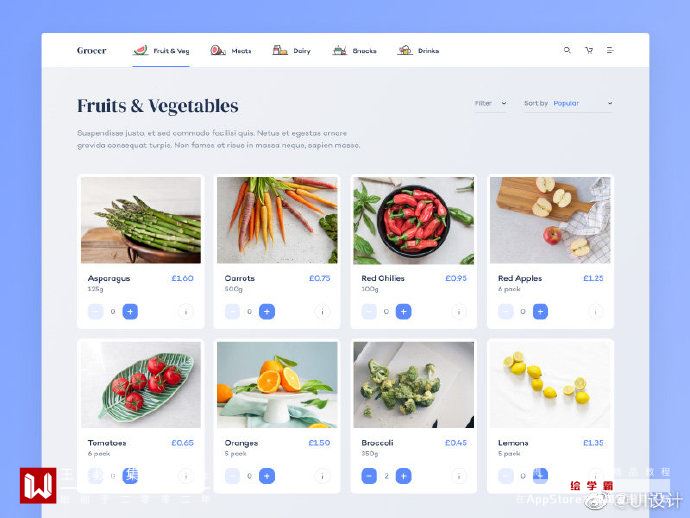Open the hamburger menu icon

pos(610,50)
